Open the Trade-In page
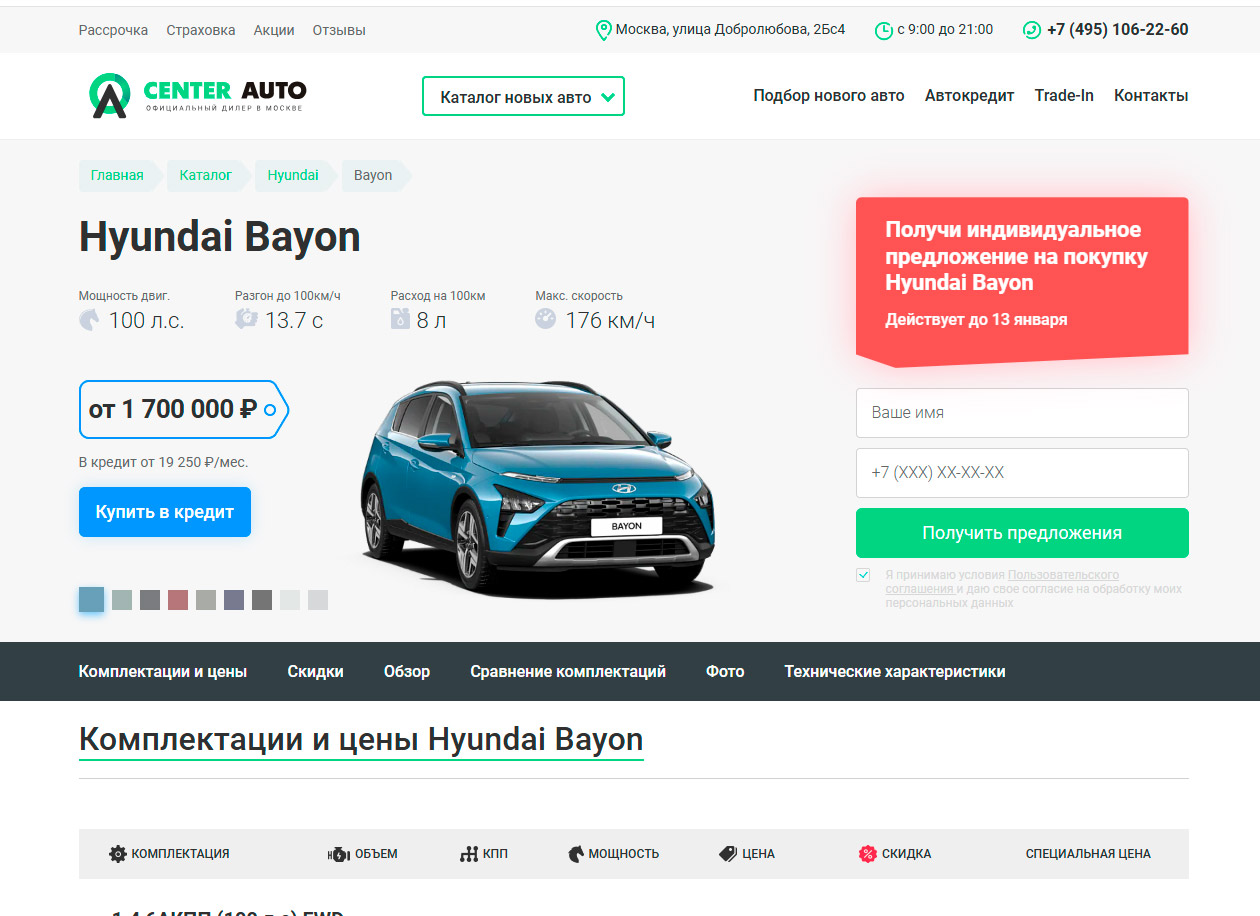The height and width of the screenshot is (916, 1260). [1064, 96]
